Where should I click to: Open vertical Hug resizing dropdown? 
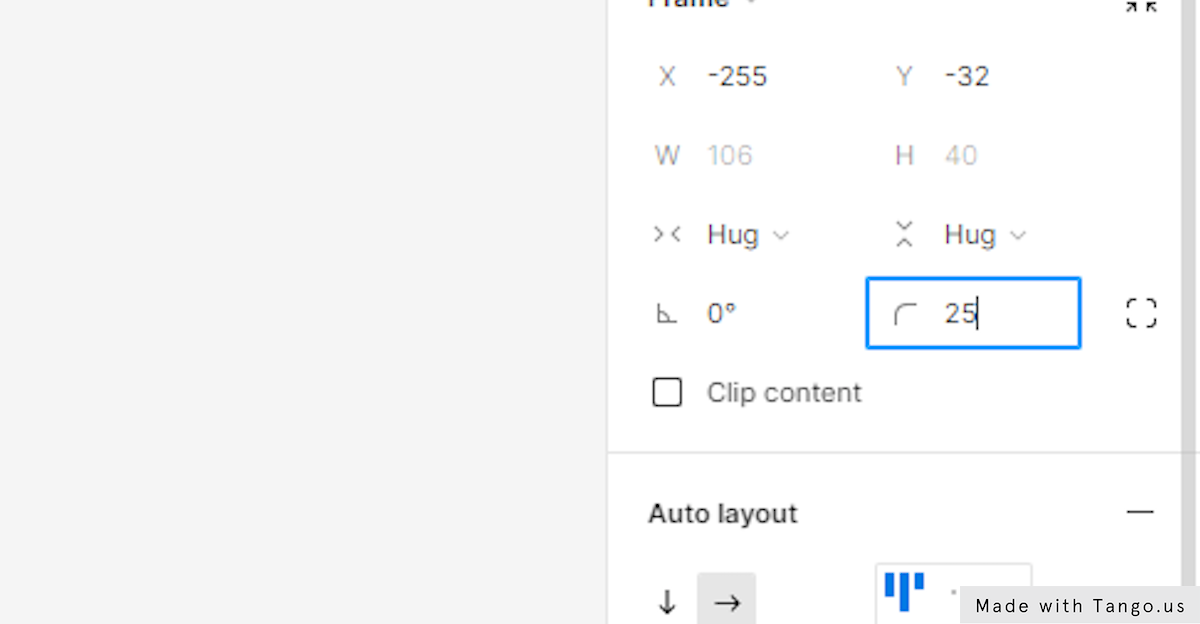click(x=986, y=235)
